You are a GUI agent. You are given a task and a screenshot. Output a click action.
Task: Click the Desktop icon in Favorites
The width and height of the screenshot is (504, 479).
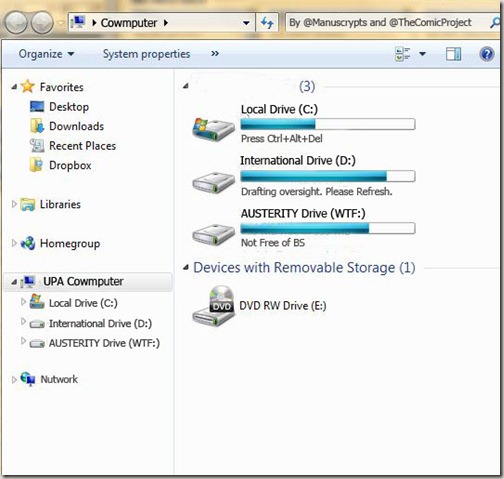[x=37, y=107]
